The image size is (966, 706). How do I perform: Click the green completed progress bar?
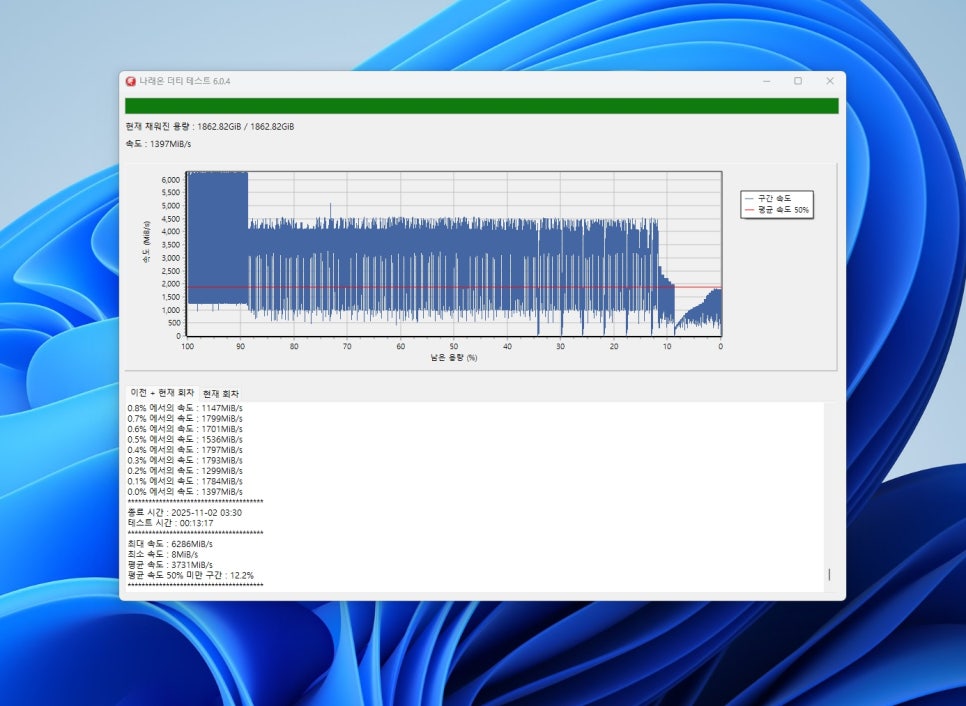[x=481, y=106]
